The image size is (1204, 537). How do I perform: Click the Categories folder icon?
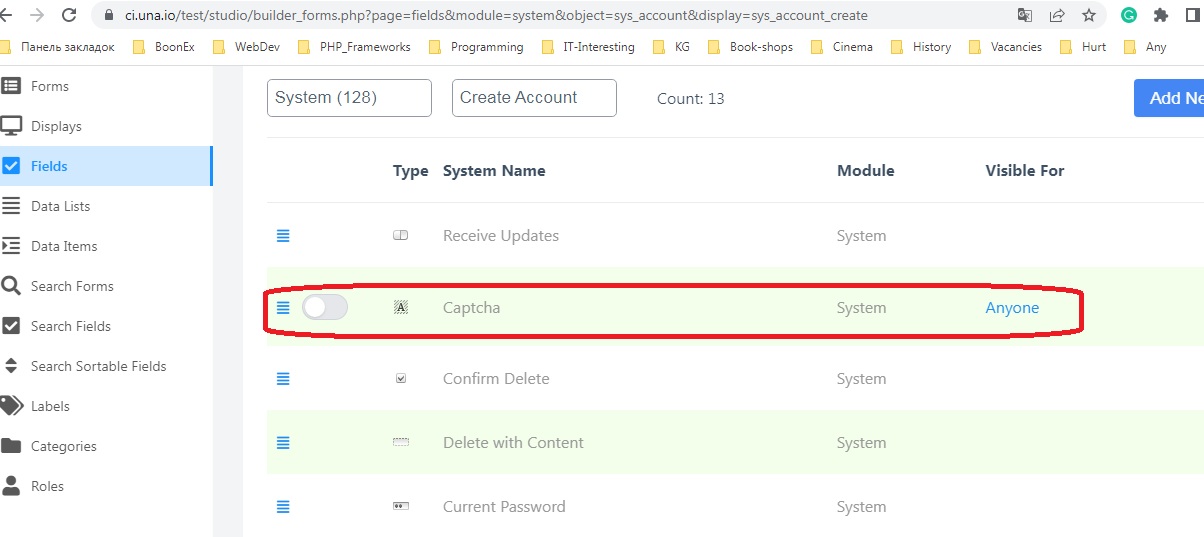pos(11,446)
